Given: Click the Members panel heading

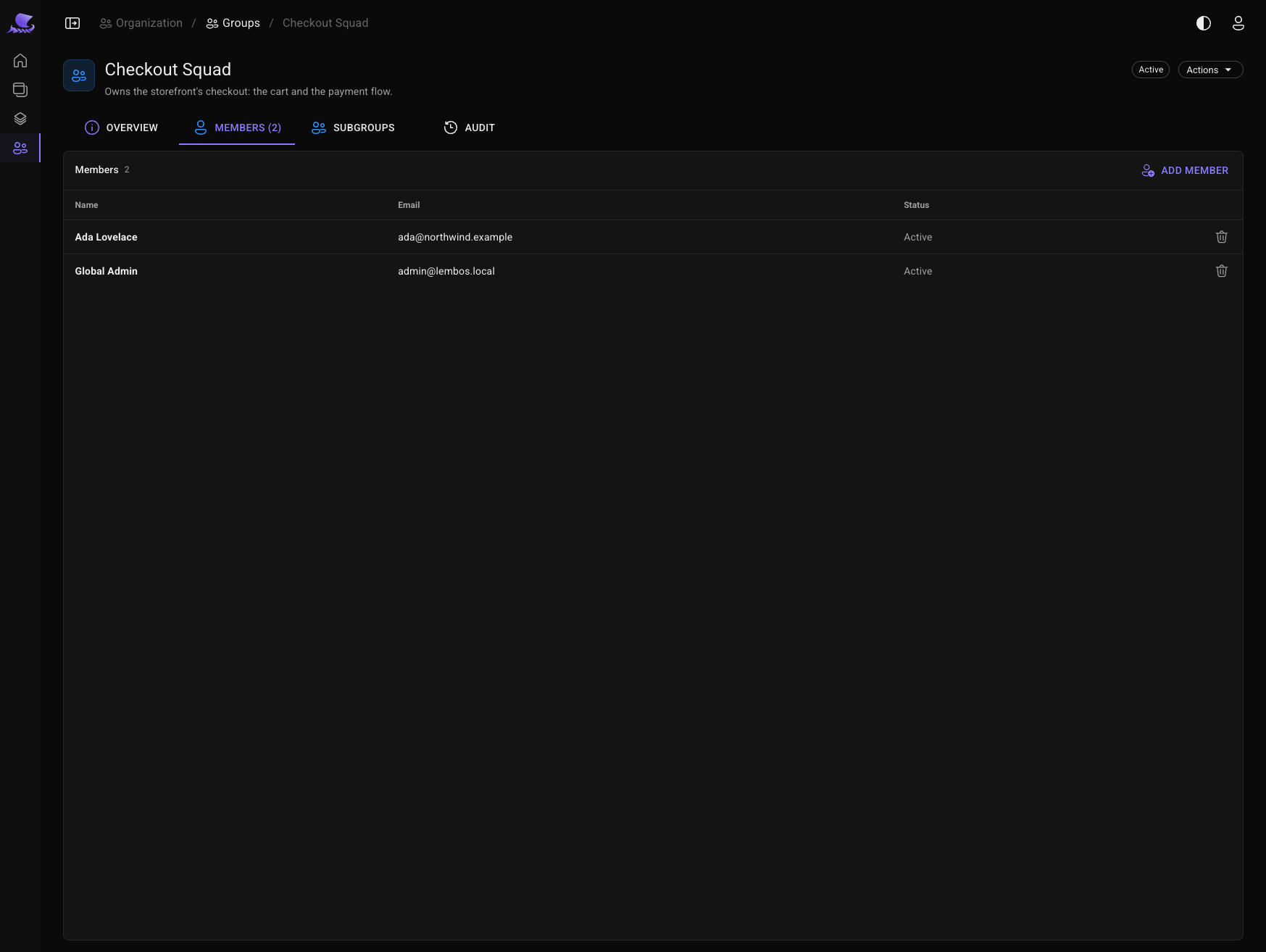Looking at the screenshot, I should click(x=96, y=170).
